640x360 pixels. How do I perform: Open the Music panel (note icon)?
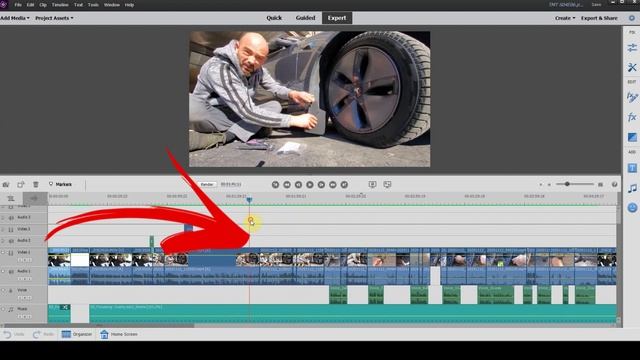[632, 188]
